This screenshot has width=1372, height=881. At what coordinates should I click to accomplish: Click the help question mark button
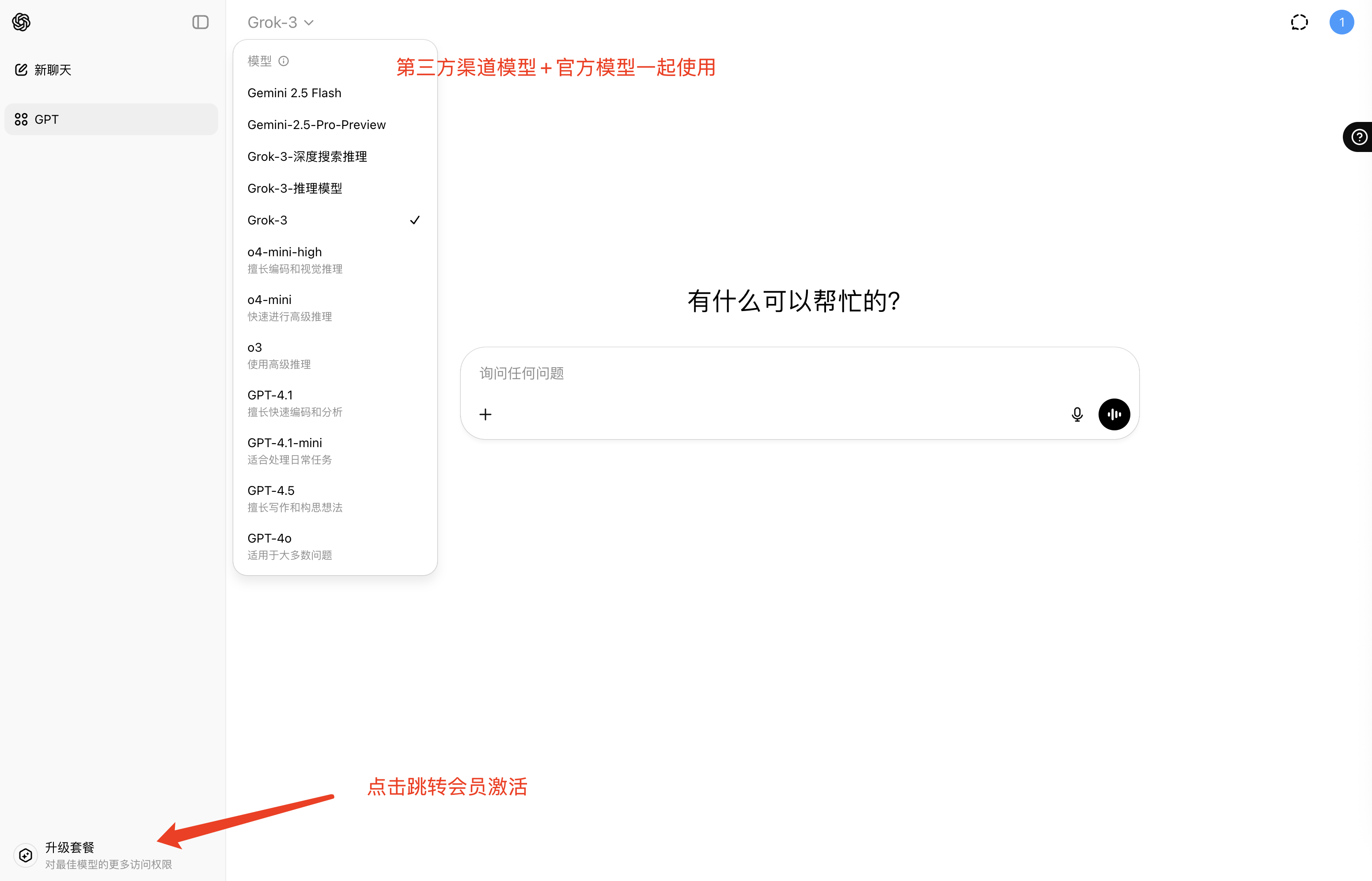pos(1359,137)
